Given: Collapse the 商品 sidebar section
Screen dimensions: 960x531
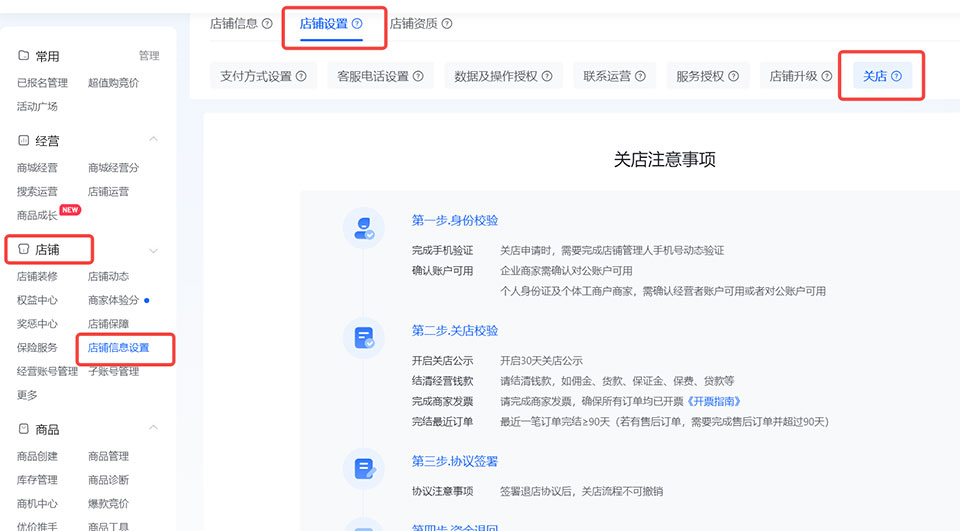Looking at the screenshot, I should (x=153, y=428).
